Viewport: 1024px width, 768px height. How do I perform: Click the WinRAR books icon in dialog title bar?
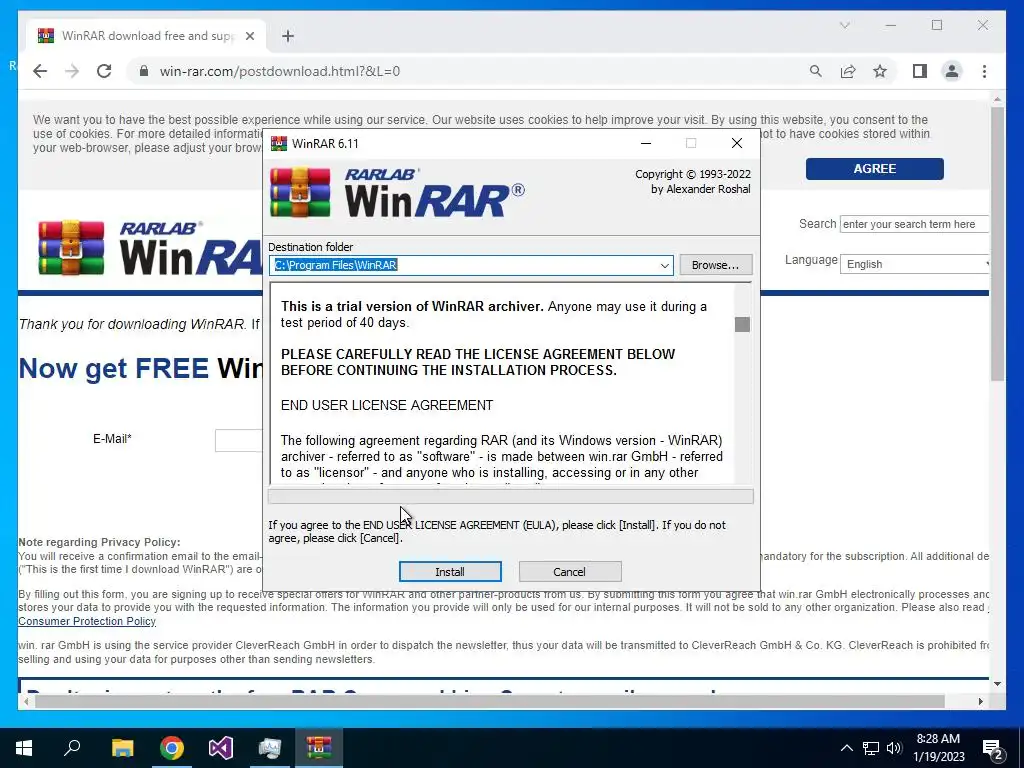pyautogui.click(x=279, y=143)
